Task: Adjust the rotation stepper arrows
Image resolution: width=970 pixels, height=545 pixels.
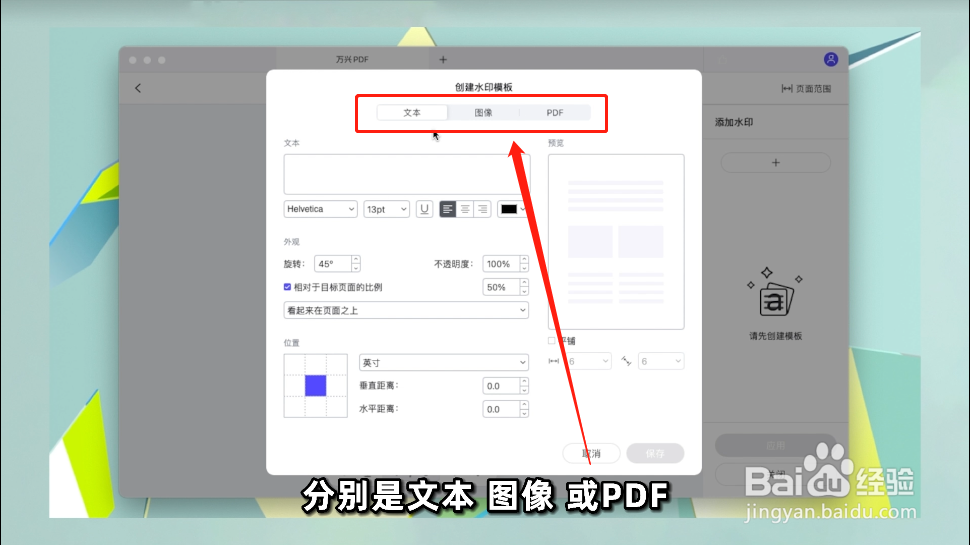Action: coord(356,264)
